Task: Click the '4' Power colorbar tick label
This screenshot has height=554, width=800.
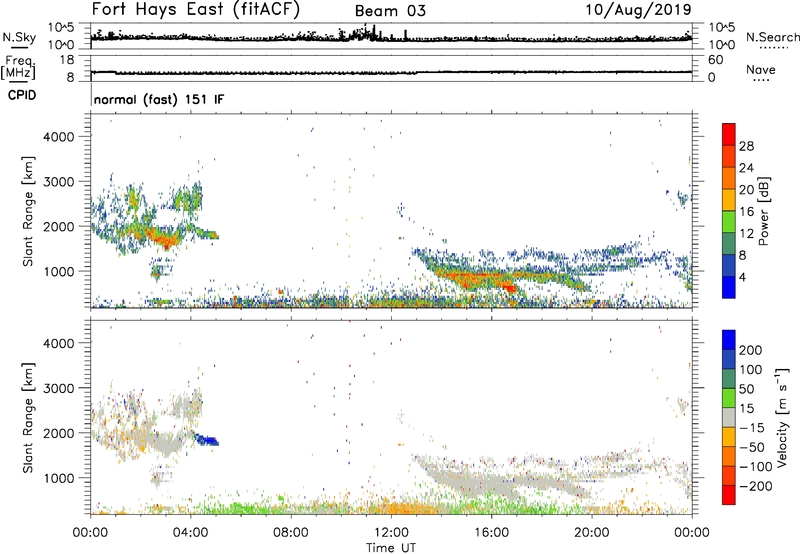Action: coord(742,278)
